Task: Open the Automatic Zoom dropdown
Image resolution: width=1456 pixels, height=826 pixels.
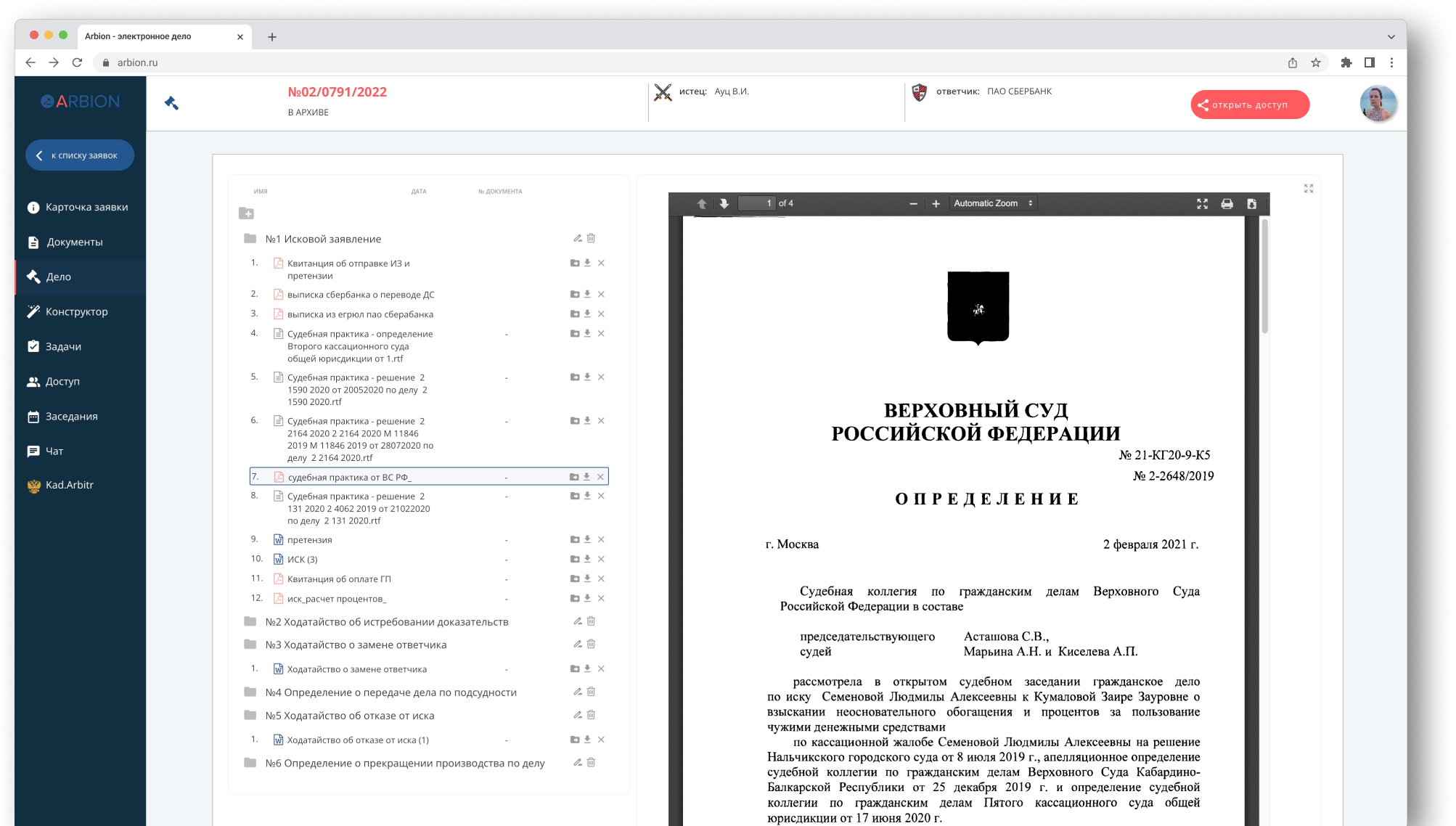Action: 992,204
